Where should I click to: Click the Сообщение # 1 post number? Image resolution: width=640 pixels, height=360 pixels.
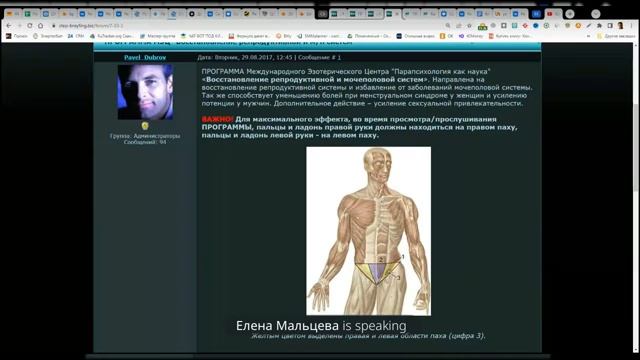[320, 58]
